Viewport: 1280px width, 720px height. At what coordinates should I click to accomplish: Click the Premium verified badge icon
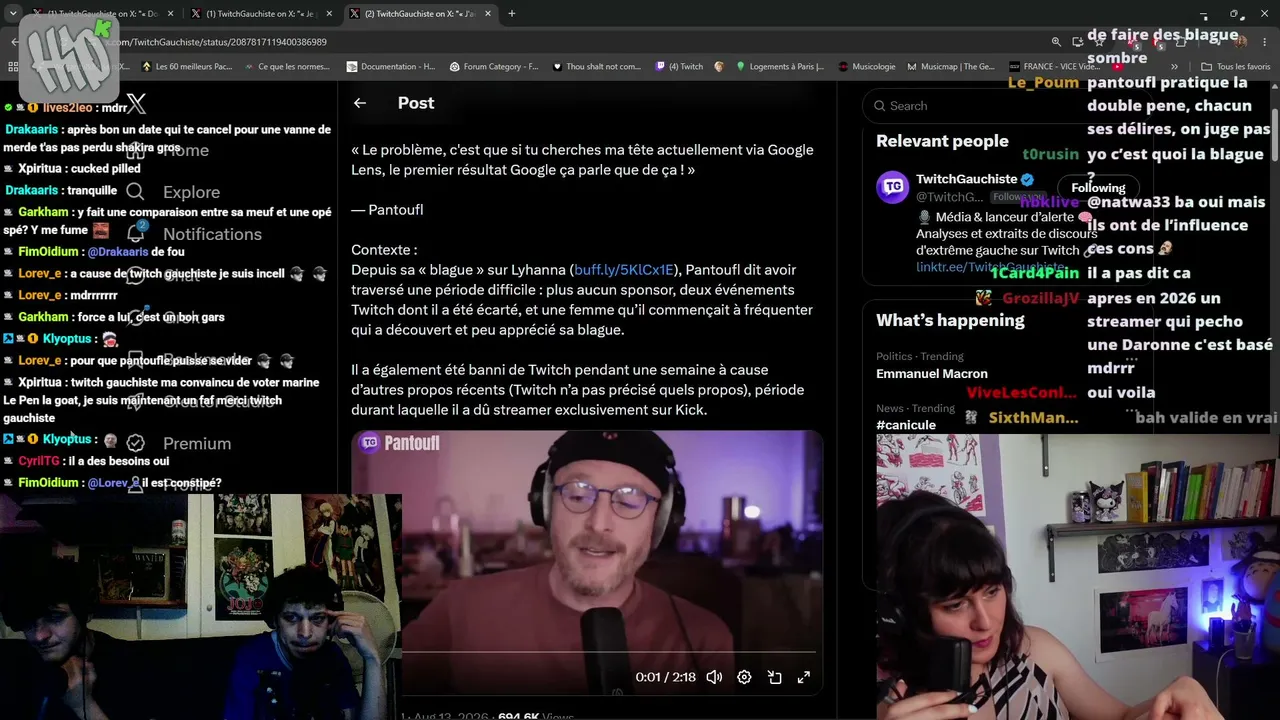[x=135, y=443]
